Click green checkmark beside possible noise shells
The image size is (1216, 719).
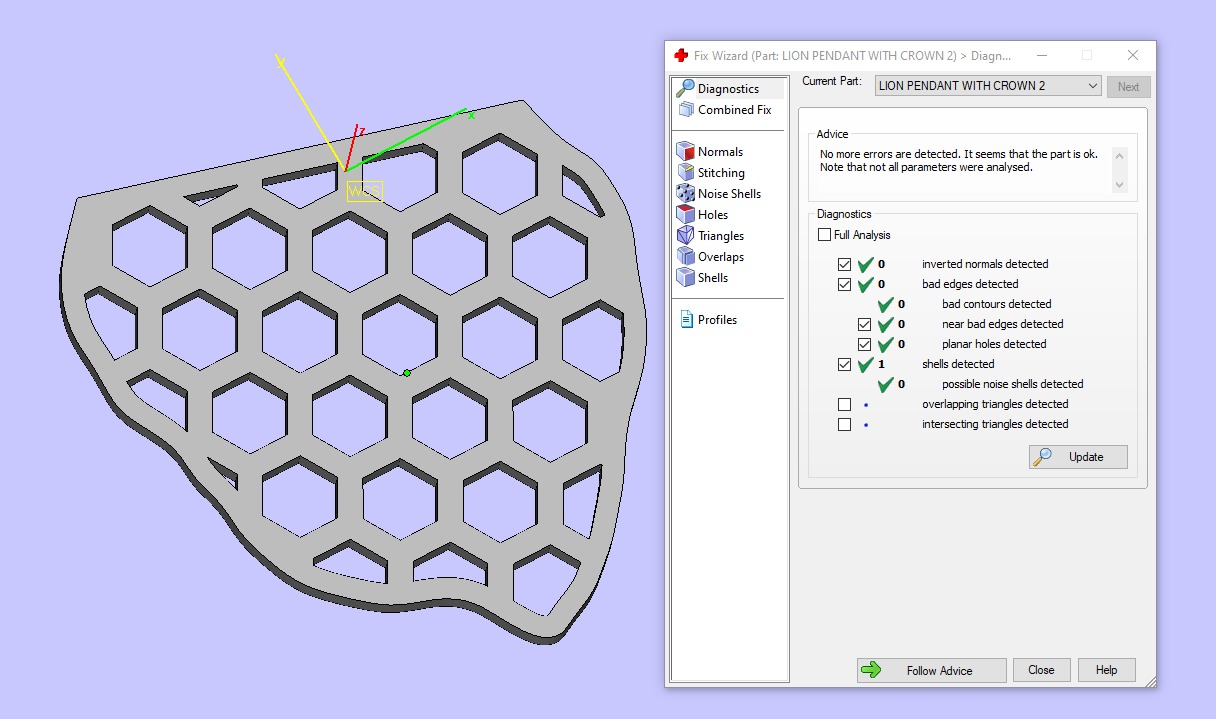click(886, 384)
